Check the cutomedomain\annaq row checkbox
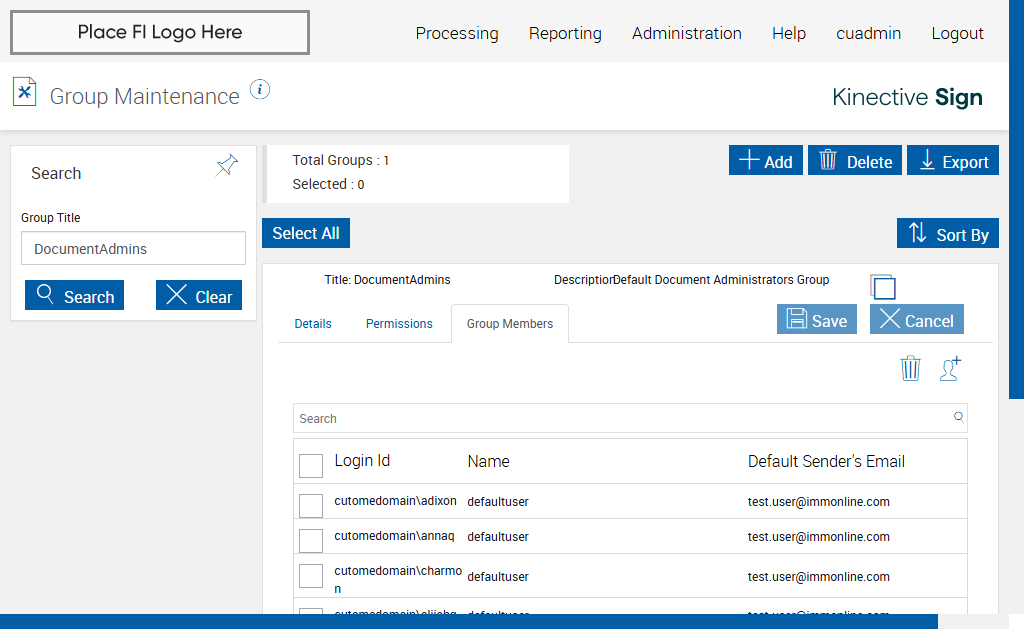This screenshot has width=1024, height=629. pyautogui.click(x=311, y=540)
